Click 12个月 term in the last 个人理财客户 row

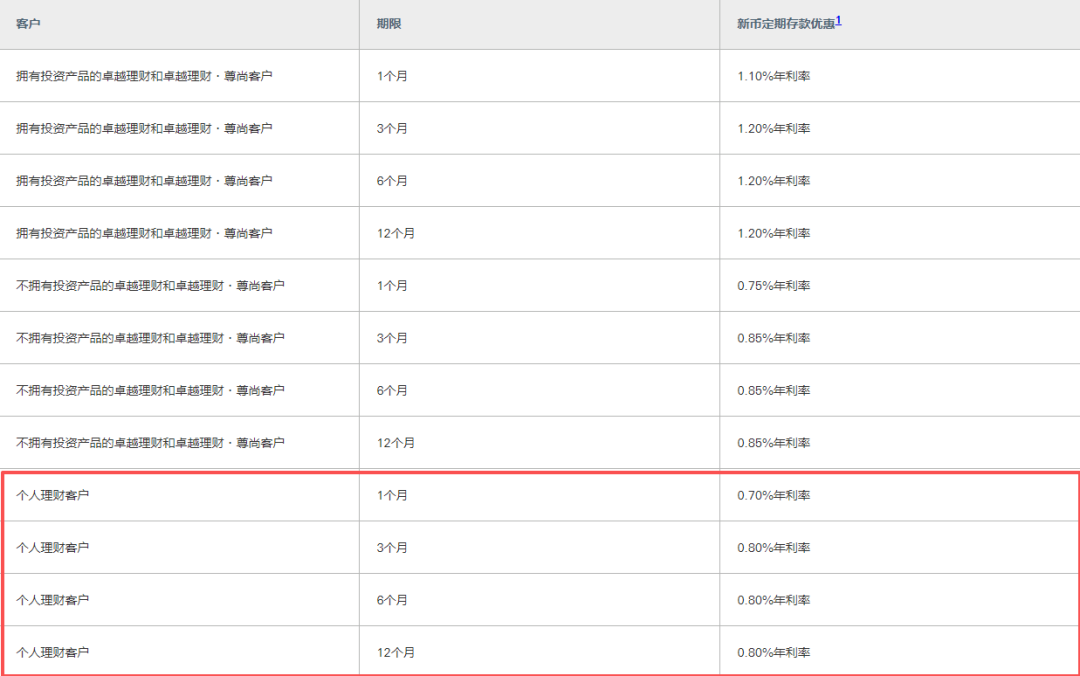pyautogui.click(x=395, y=653)
